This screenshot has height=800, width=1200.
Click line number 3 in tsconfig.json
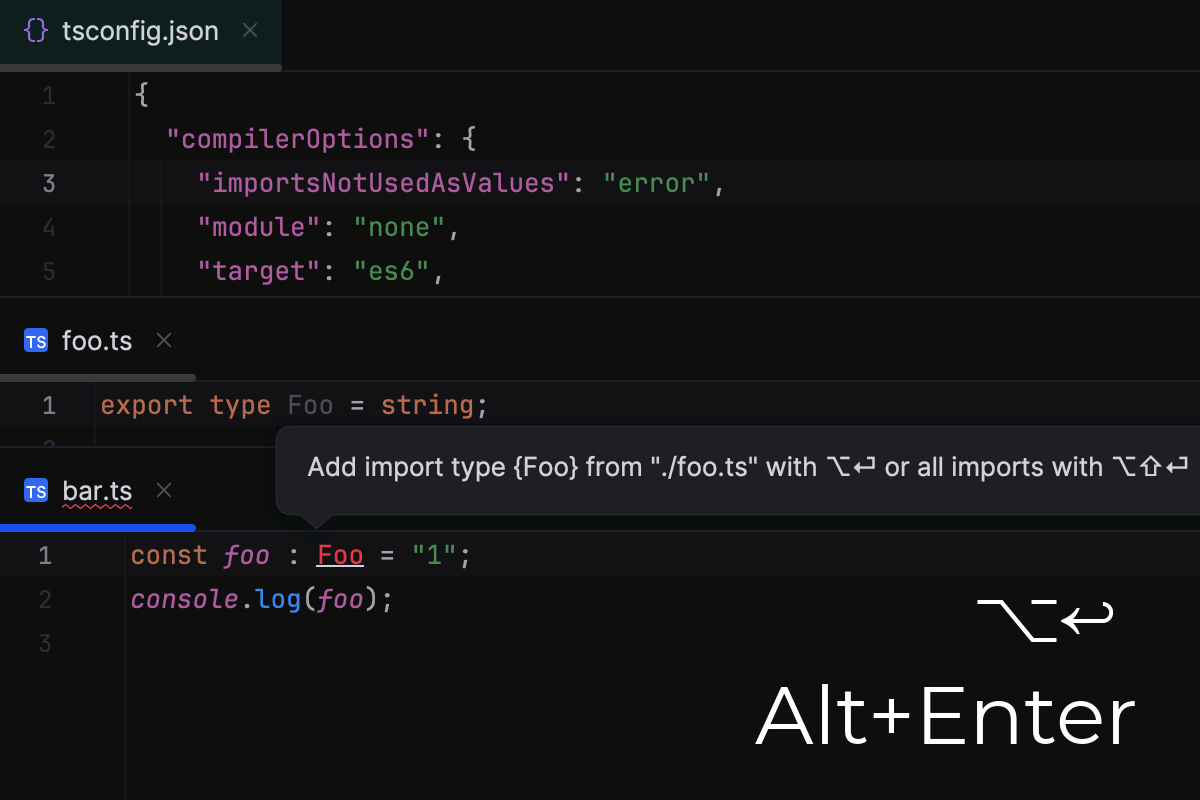pos(48,182)
